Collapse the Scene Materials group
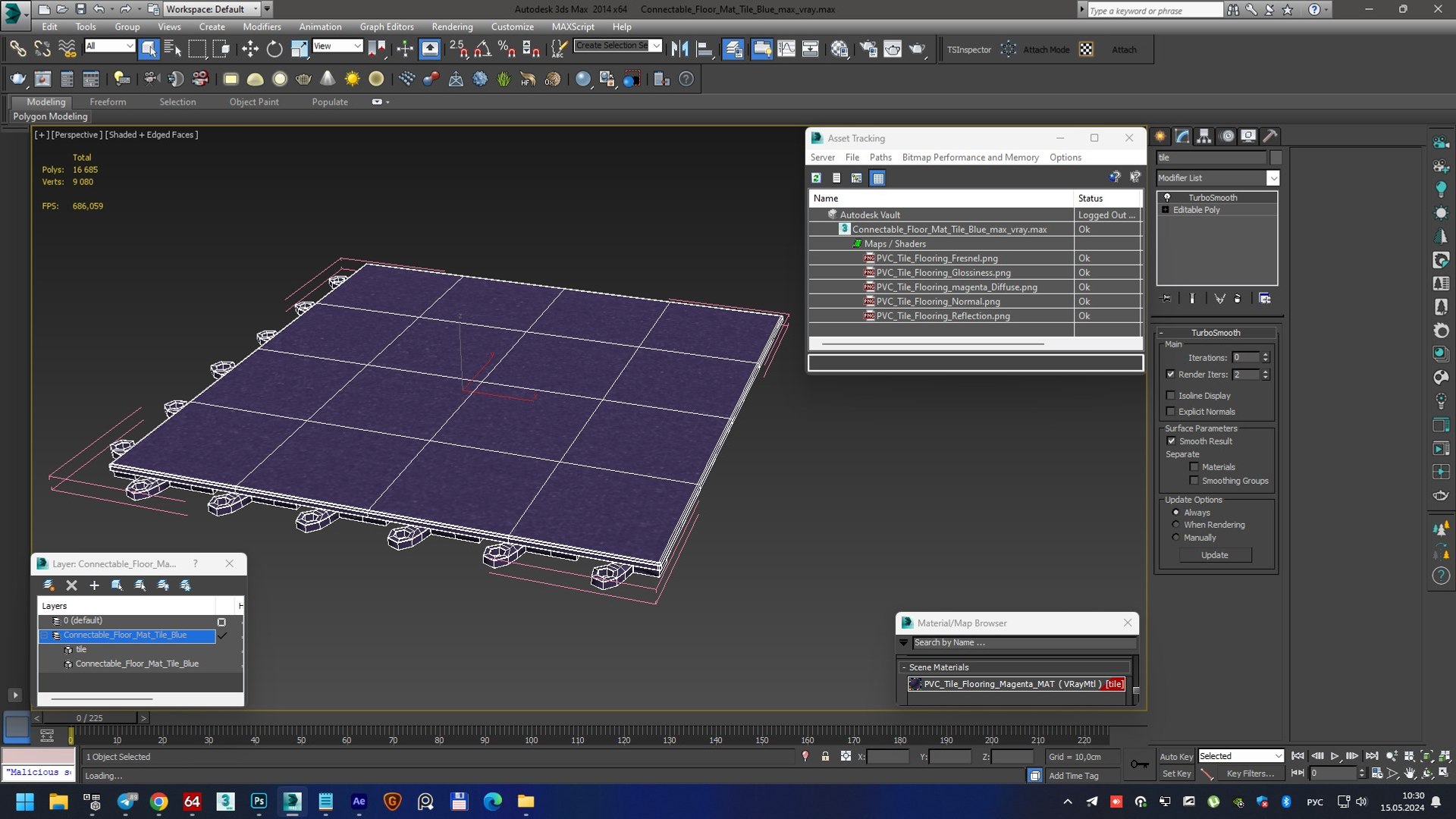Image resolution: width=1456 pixels, height=819 pixels. click(904, 667)
